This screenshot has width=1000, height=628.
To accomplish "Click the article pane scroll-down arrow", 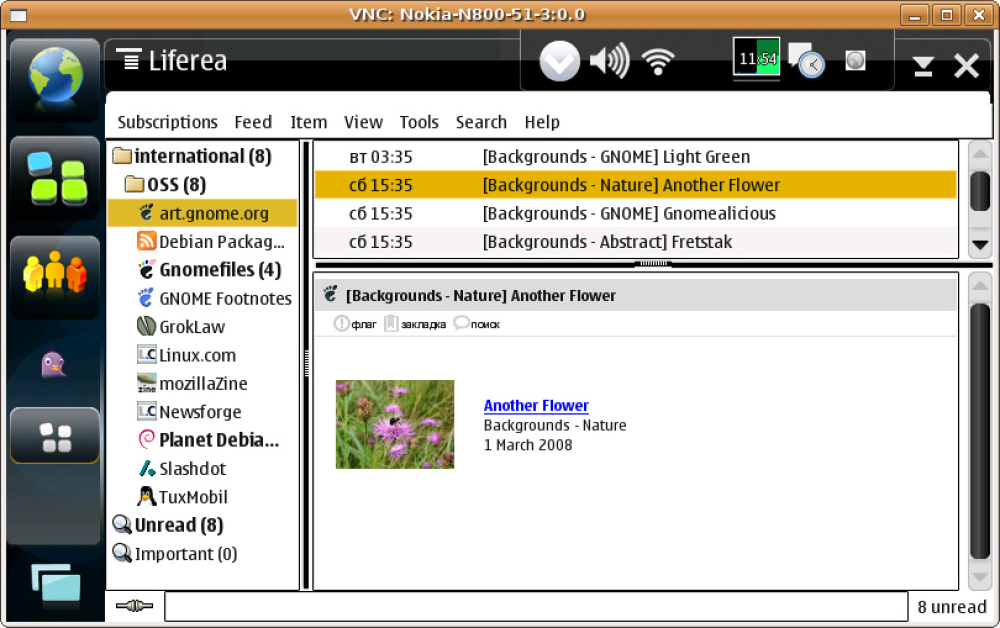I will point(980,578).
